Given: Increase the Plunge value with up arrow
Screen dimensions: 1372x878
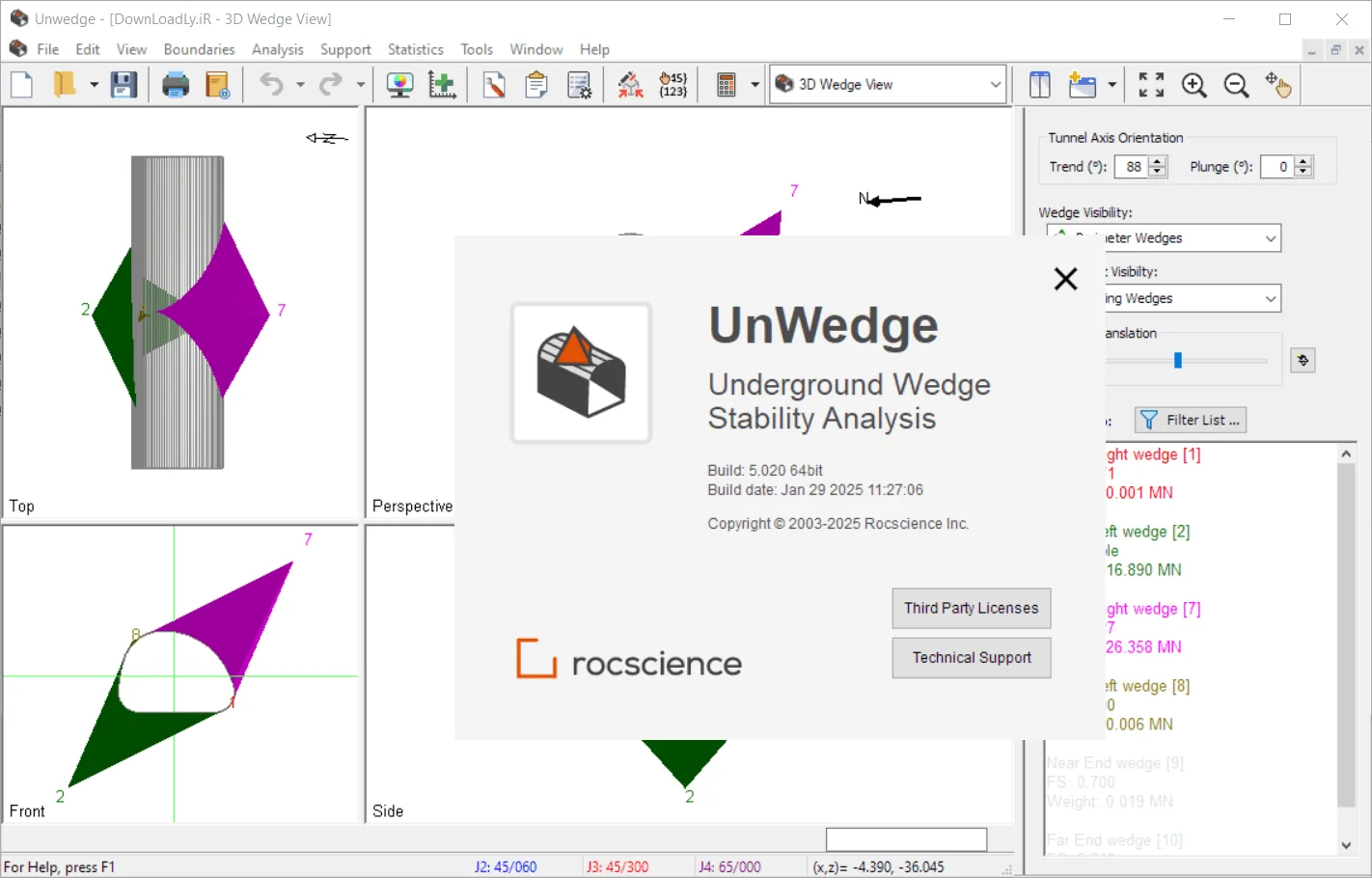Looking at the screenshot, I should coord(1303,161).
